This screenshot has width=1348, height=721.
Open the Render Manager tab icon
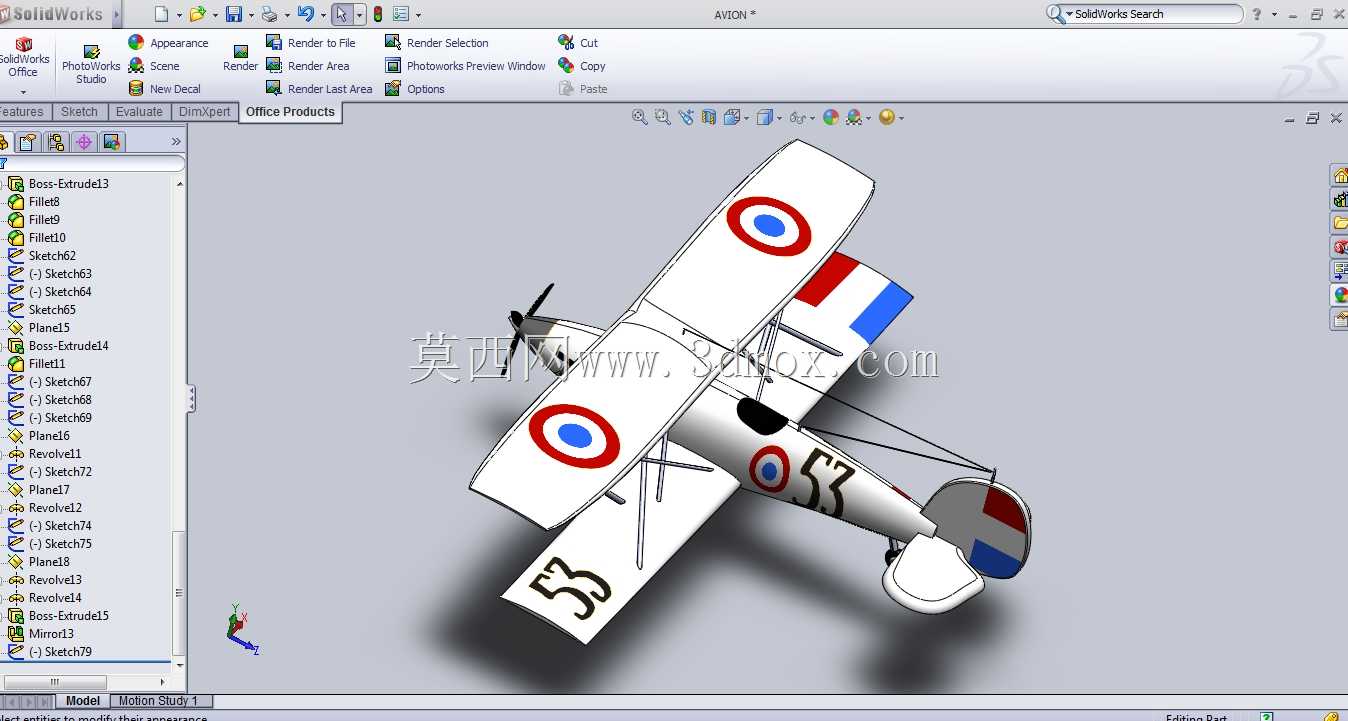coord(112,142)
